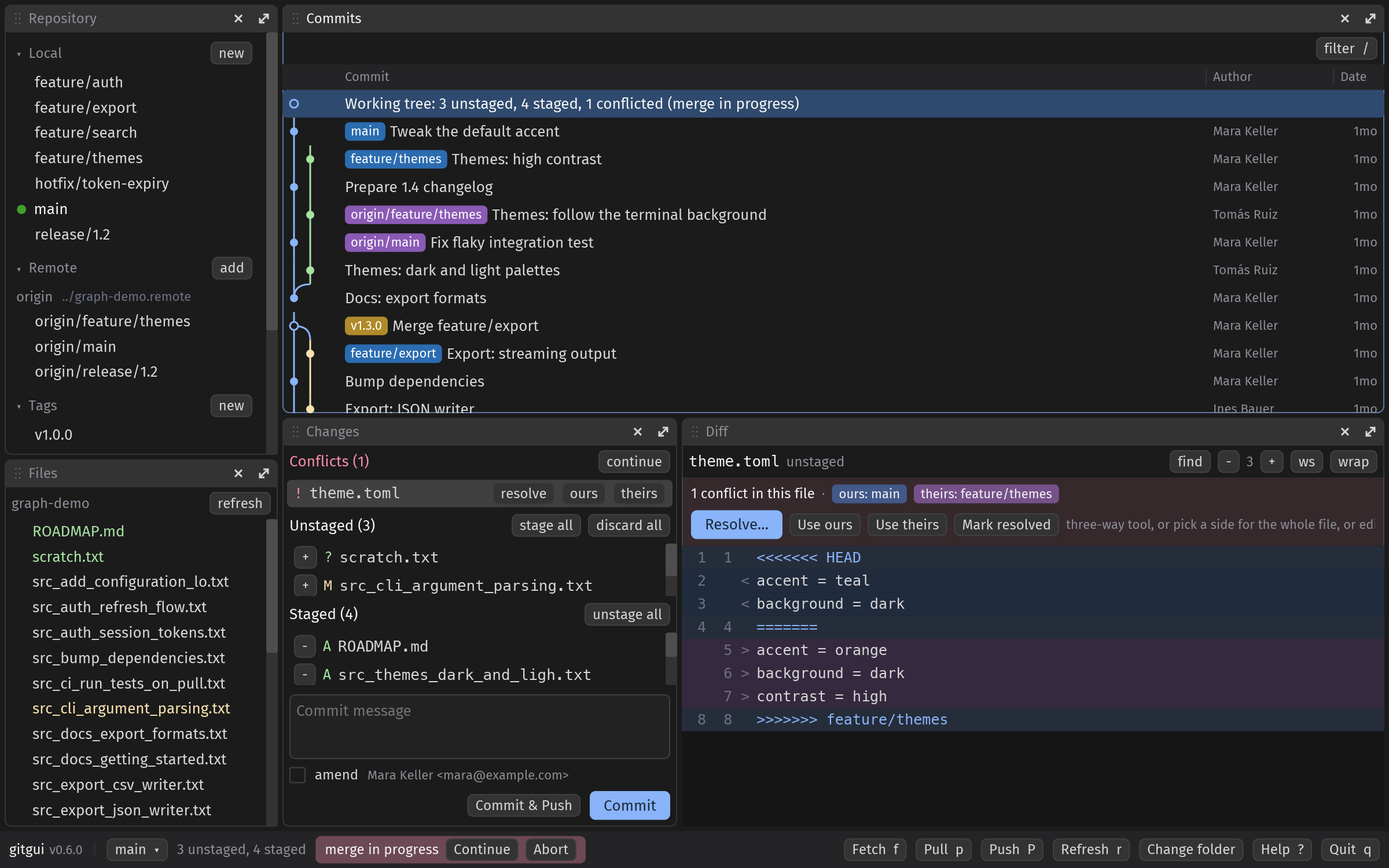Viewport: 1389px width, 868px height.
Task: Close the Commits panel
Action: point(1344,19)
